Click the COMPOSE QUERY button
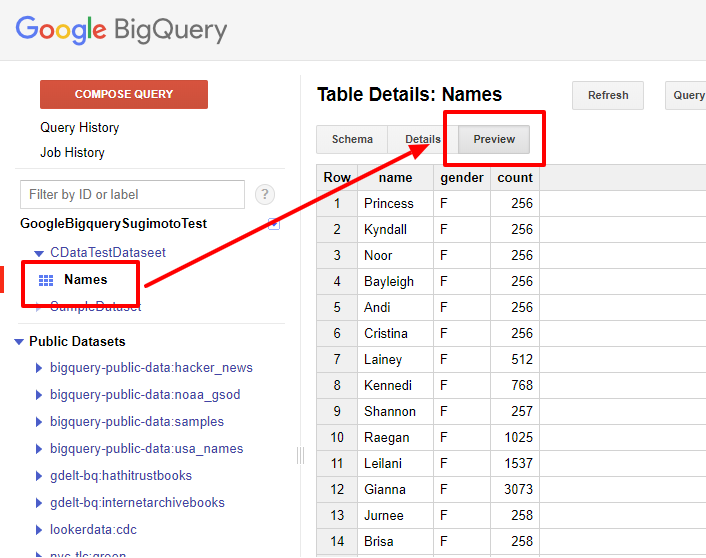The width and height of the screenshot is (706, 558). (124, 94)
